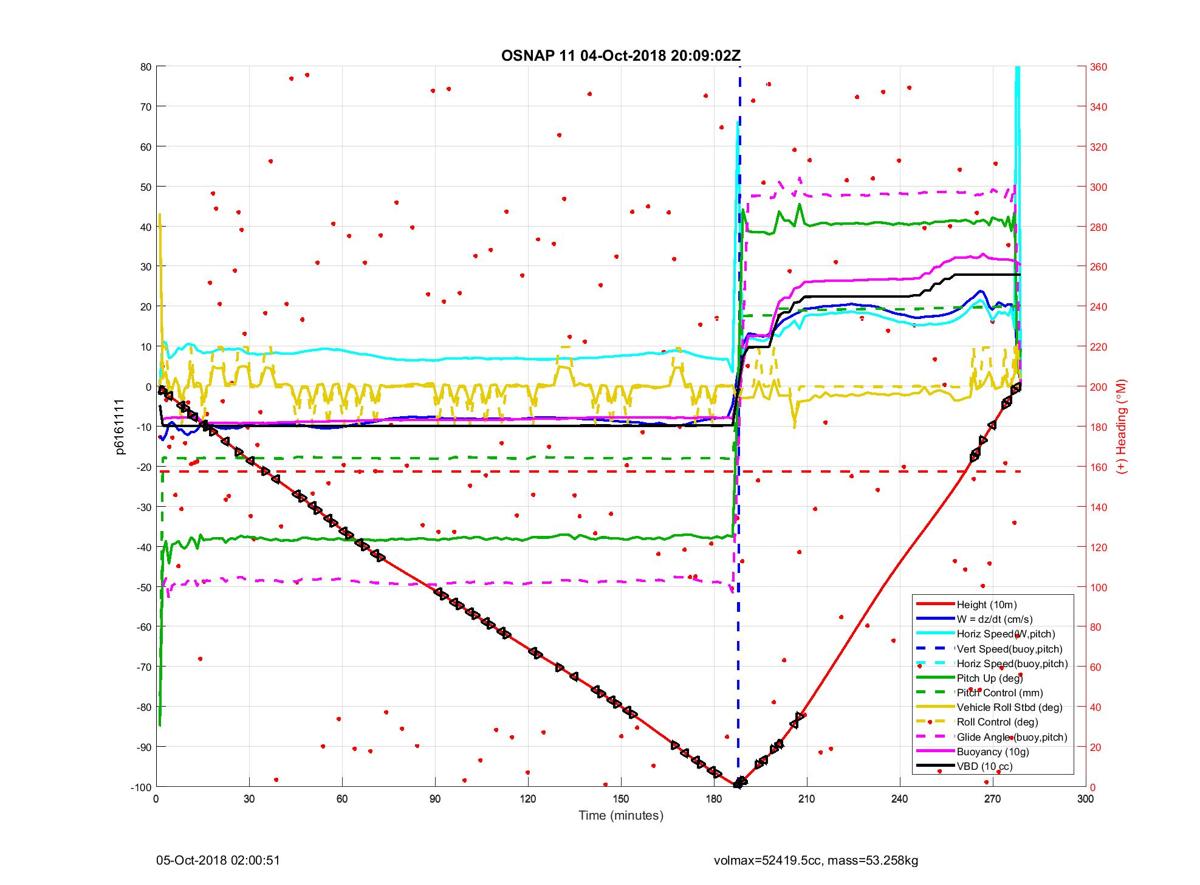Click the Buoyancy (10g) legend entry
Image resolution: width=1200 pixels, height=885 pixels.
point(993,750)
